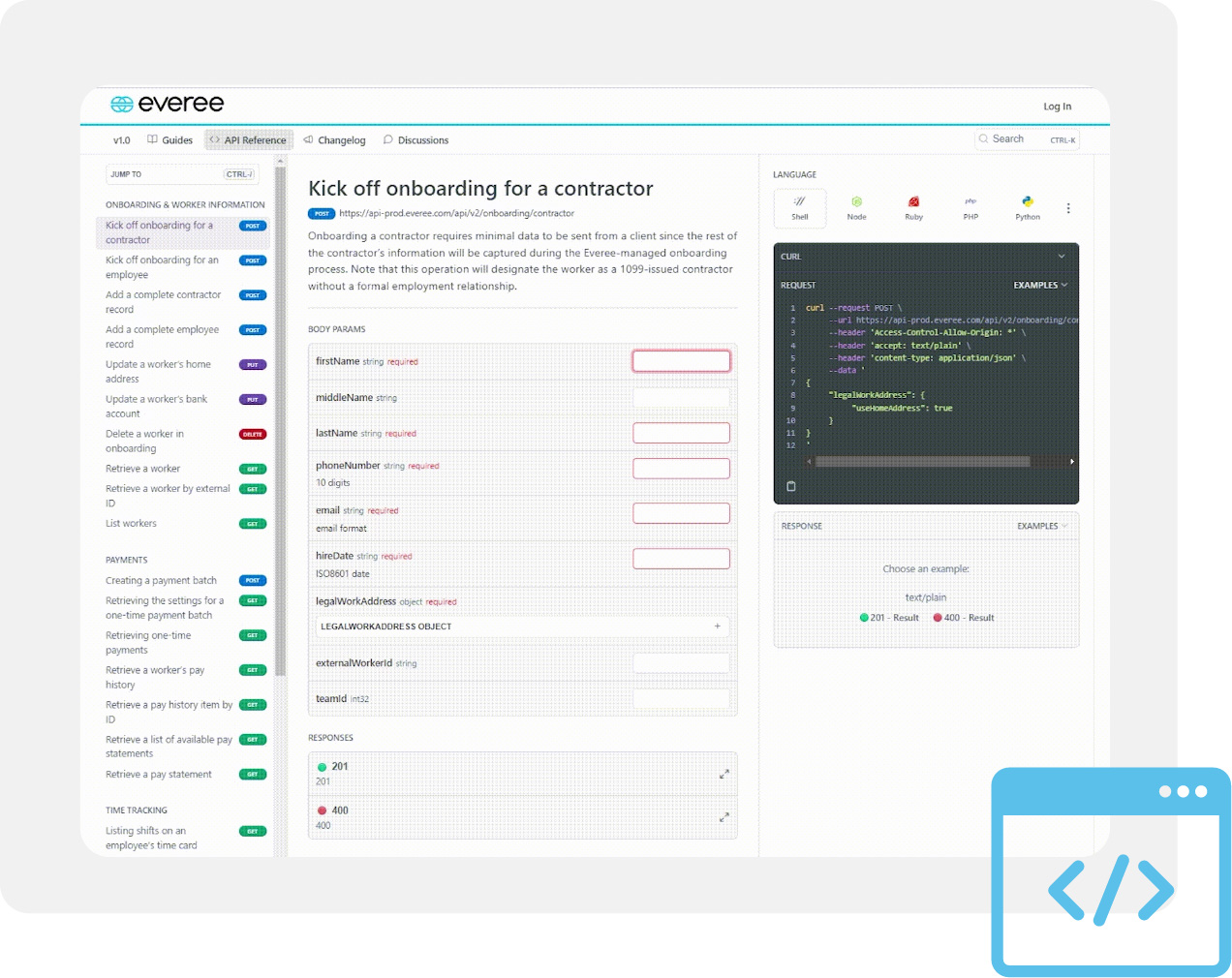
Task: Open Delete a worker in onboarding
Action: click(184, 442)
